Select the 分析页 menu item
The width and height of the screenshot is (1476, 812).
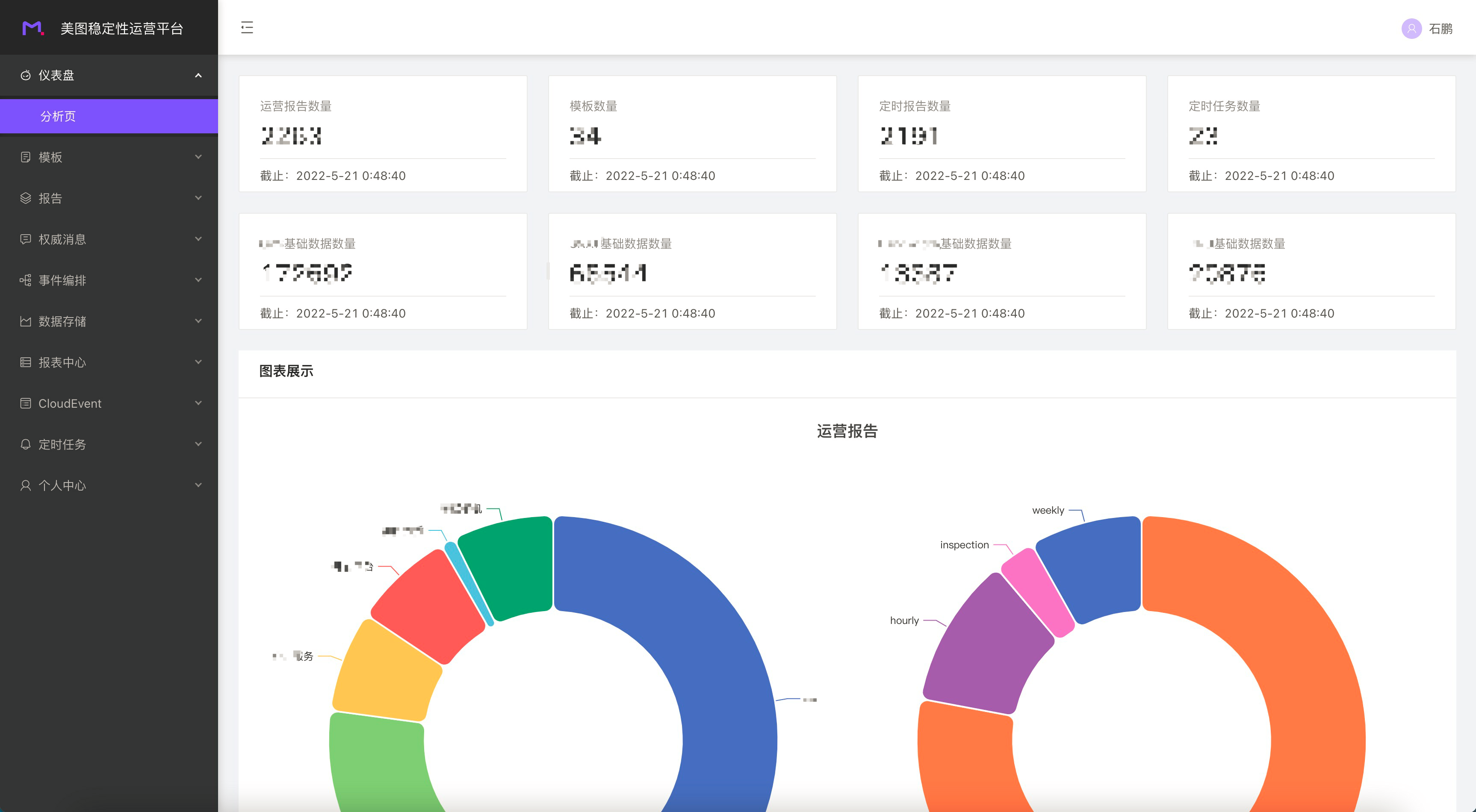[109, 116]
